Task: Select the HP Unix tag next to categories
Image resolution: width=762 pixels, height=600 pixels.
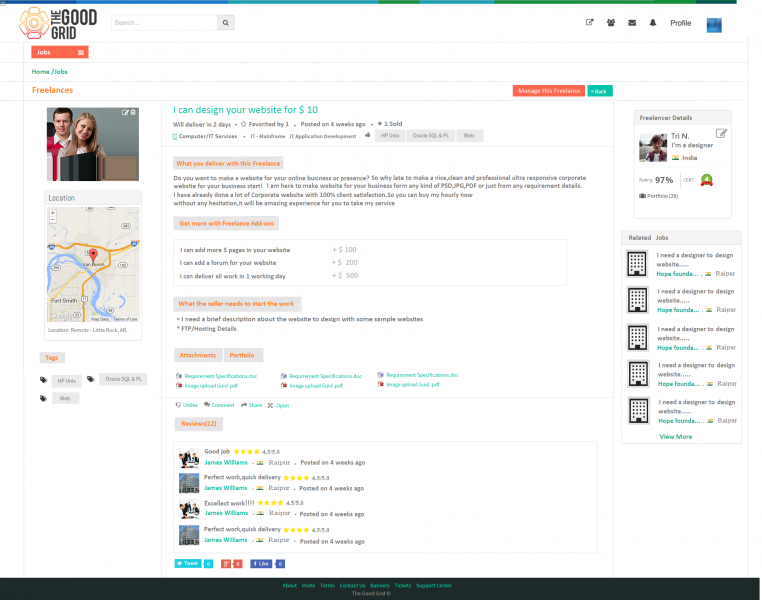Action: point(390,136)
